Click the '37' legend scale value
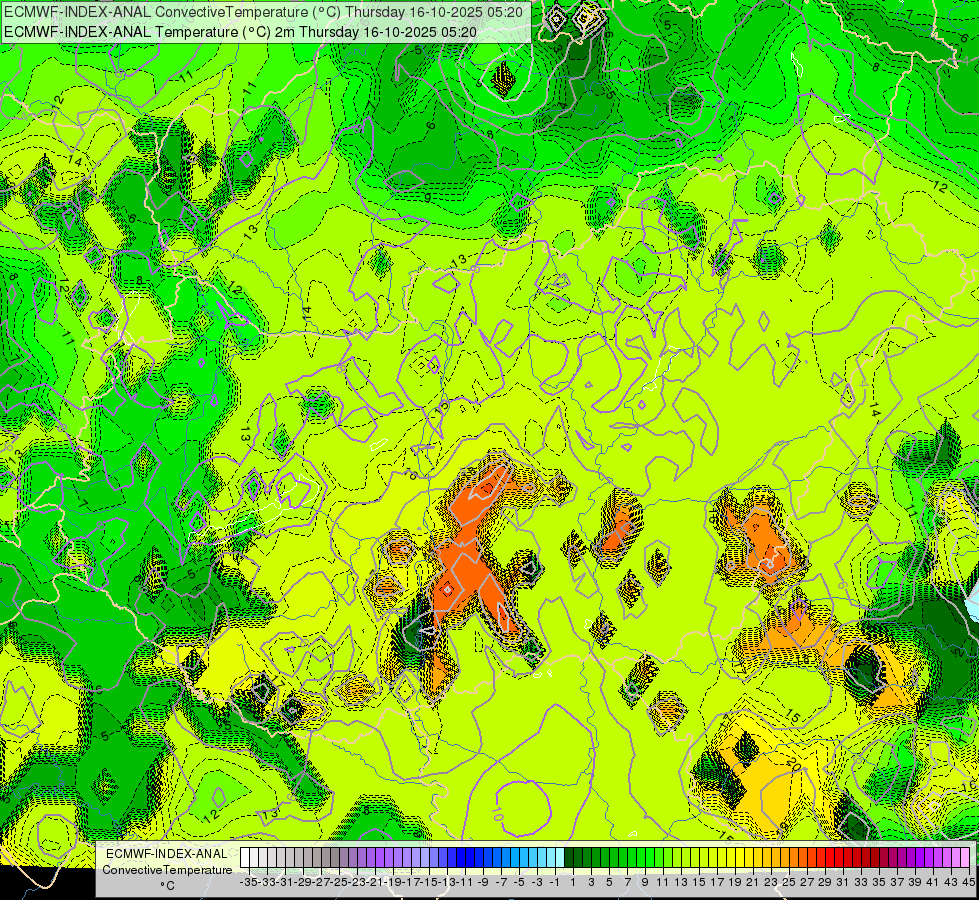The width and height of the screenshot is (979, 900). tap(897, 883)
